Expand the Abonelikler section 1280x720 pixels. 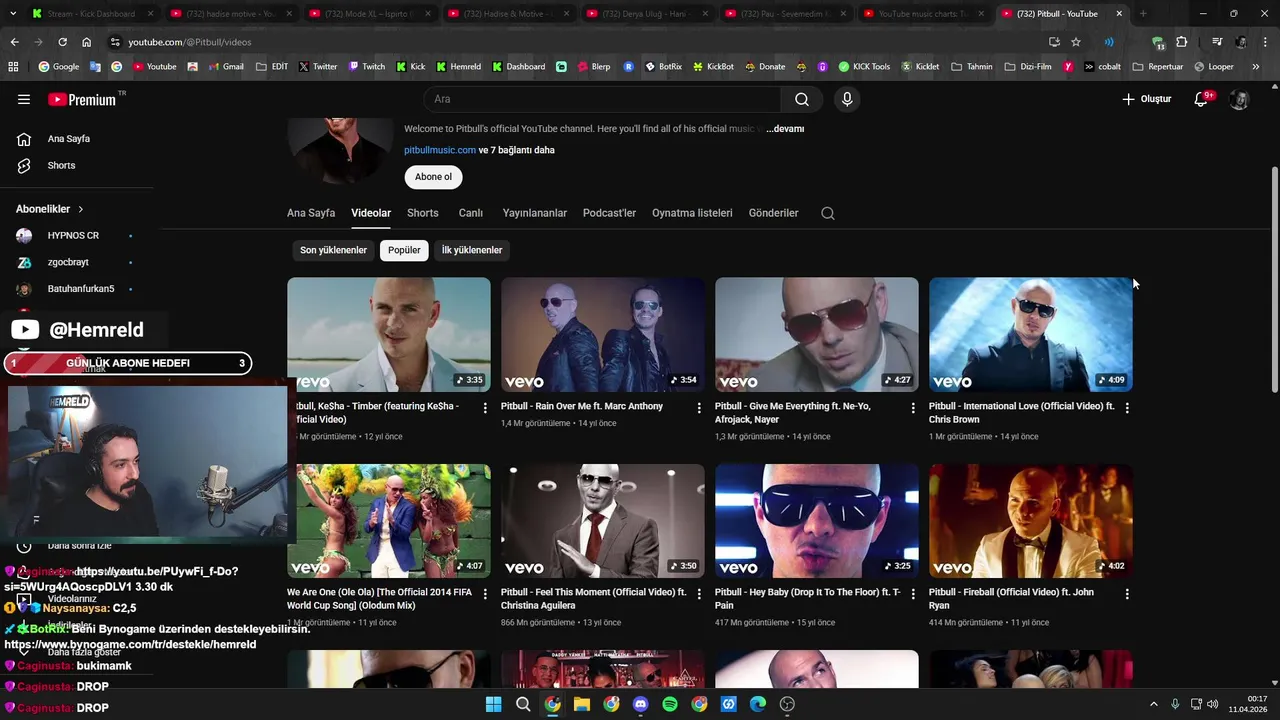coord(50,209)
